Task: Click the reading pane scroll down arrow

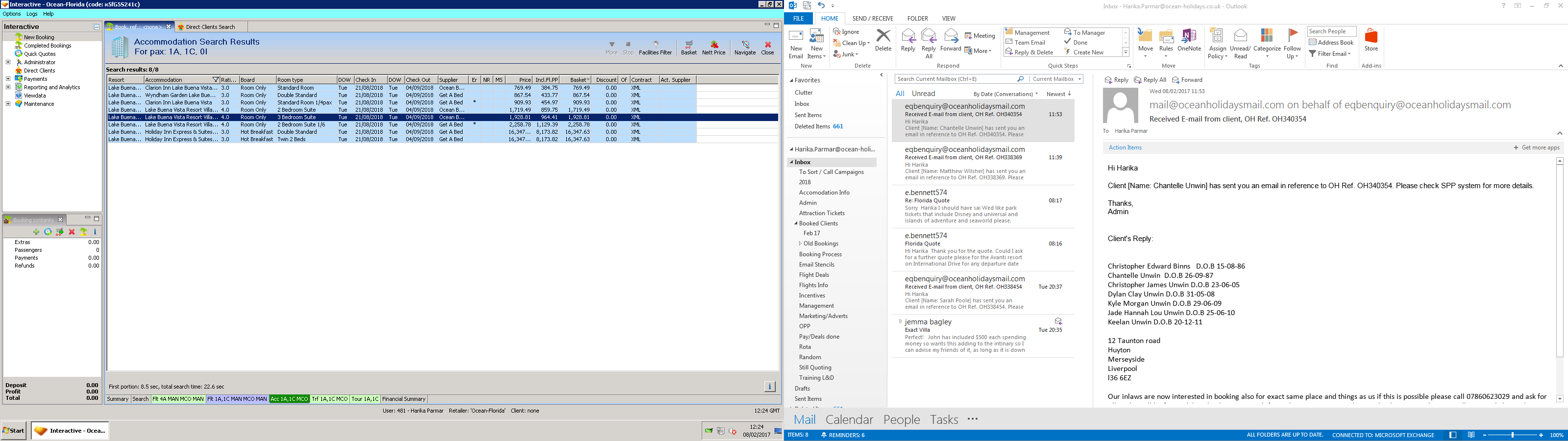Action: [1560, 399]
